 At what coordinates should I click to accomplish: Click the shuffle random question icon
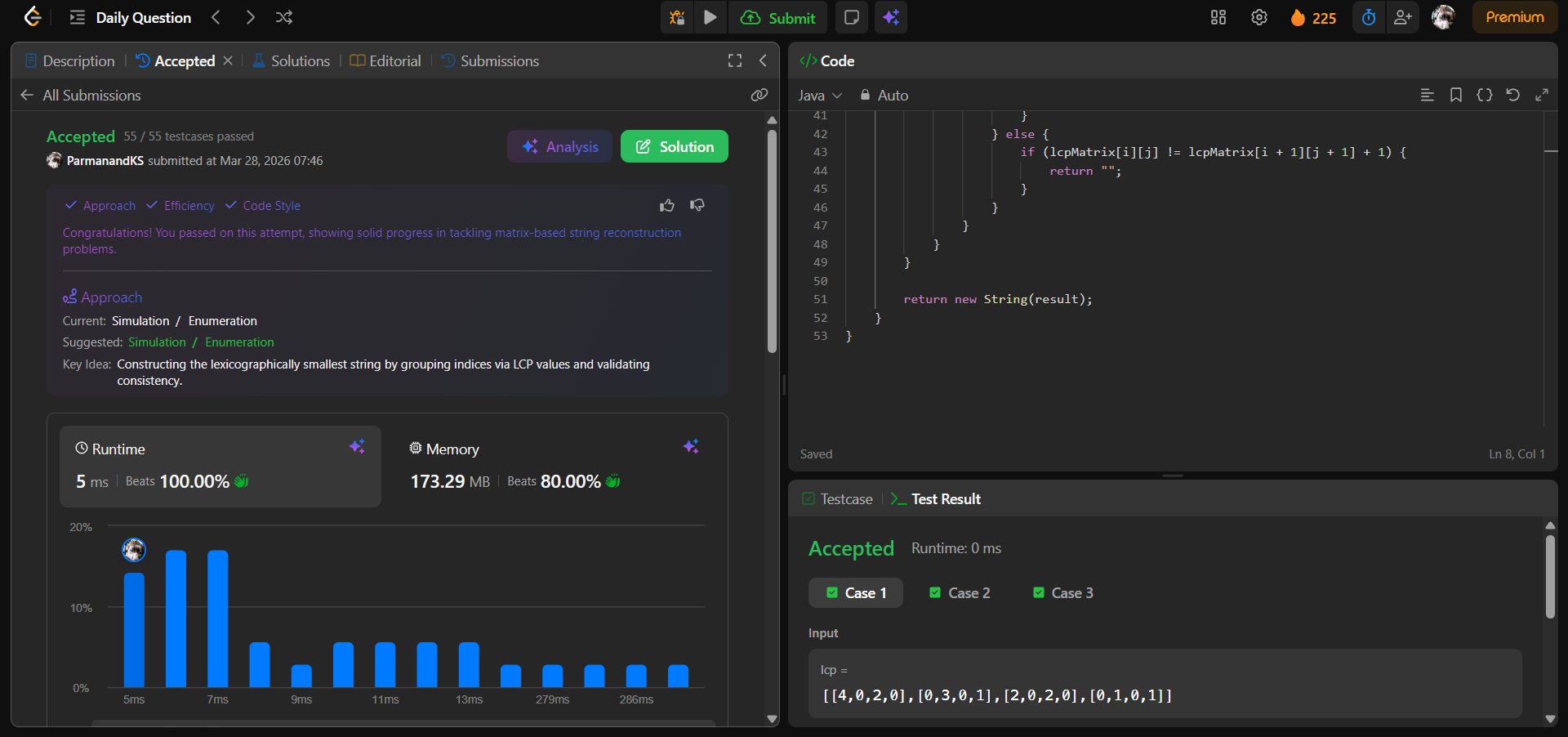[x=284, y=17]
